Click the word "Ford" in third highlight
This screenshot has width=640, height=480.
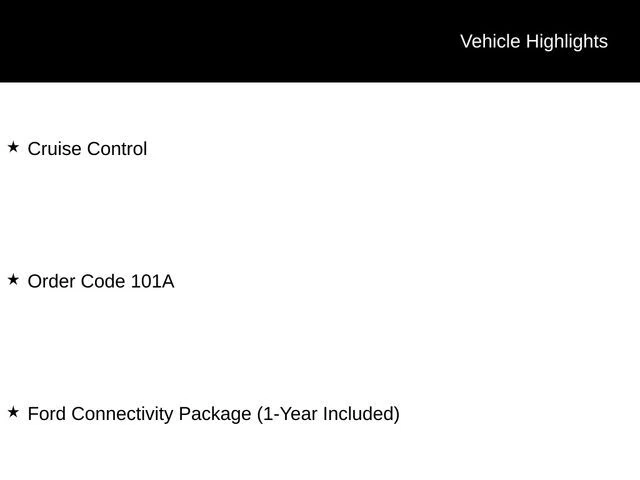click(x=47, y=414)
